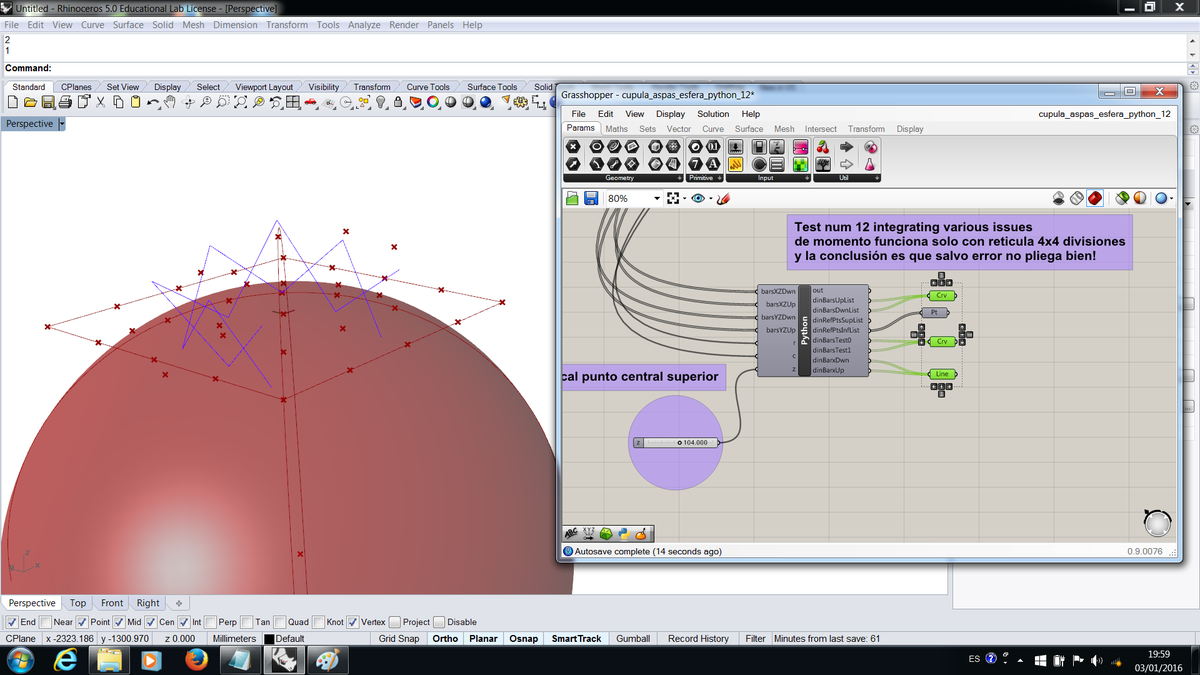The width and height of the screenshot is (1200, 675).
Task: Click the Paste clipboard icon in Rhino toolbar
Action: 135,102
